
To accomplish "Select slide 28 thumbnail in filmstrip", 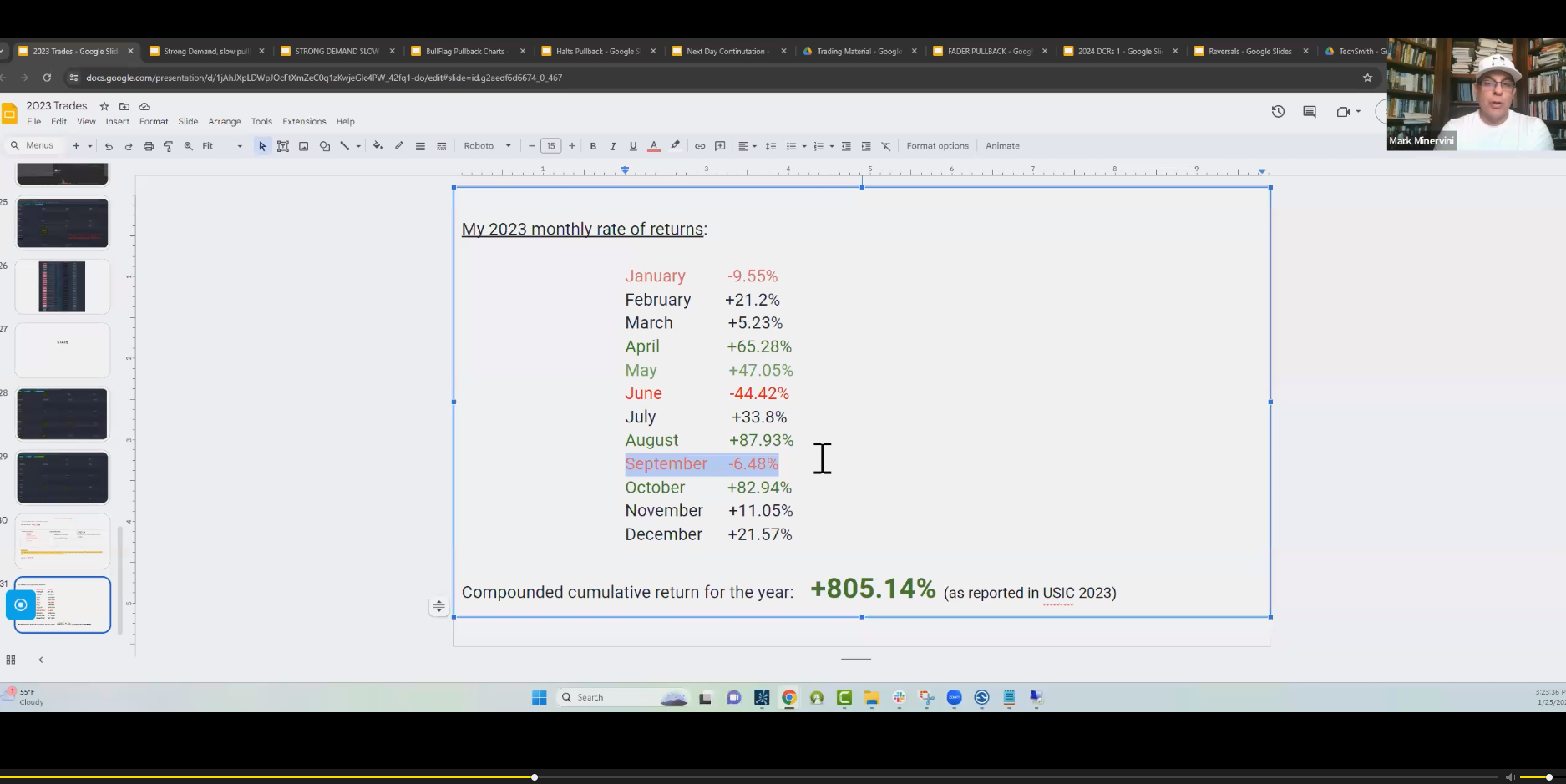I will (x=63, y=413).
